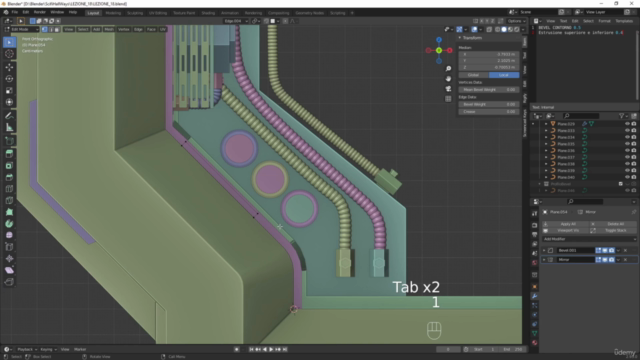The width and height of the screenshot is (640, 360).
Task: Select the Shrink/Fatten tool
Action: point(9,258)
